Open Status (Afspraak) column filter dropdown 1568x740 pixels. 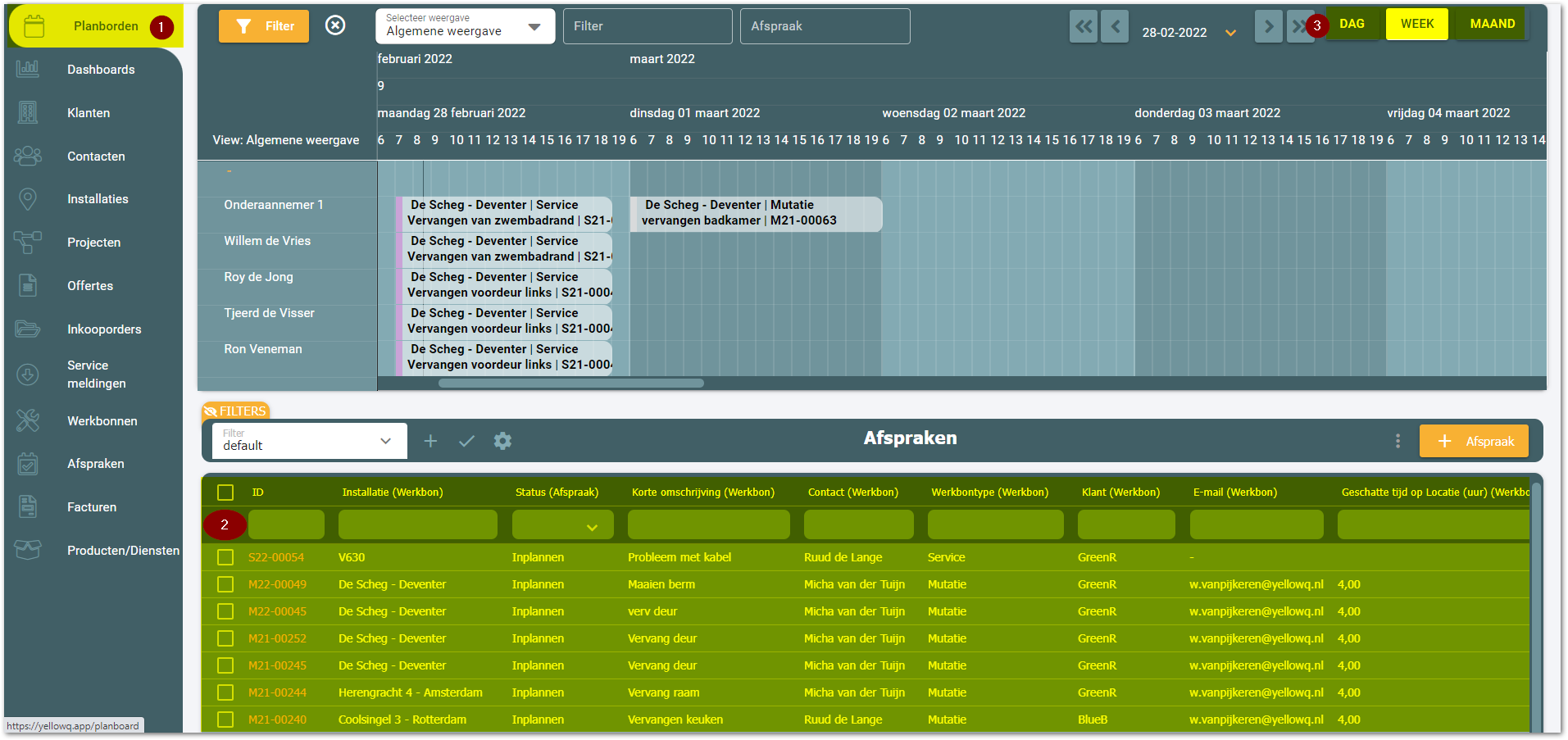point(563,524)
